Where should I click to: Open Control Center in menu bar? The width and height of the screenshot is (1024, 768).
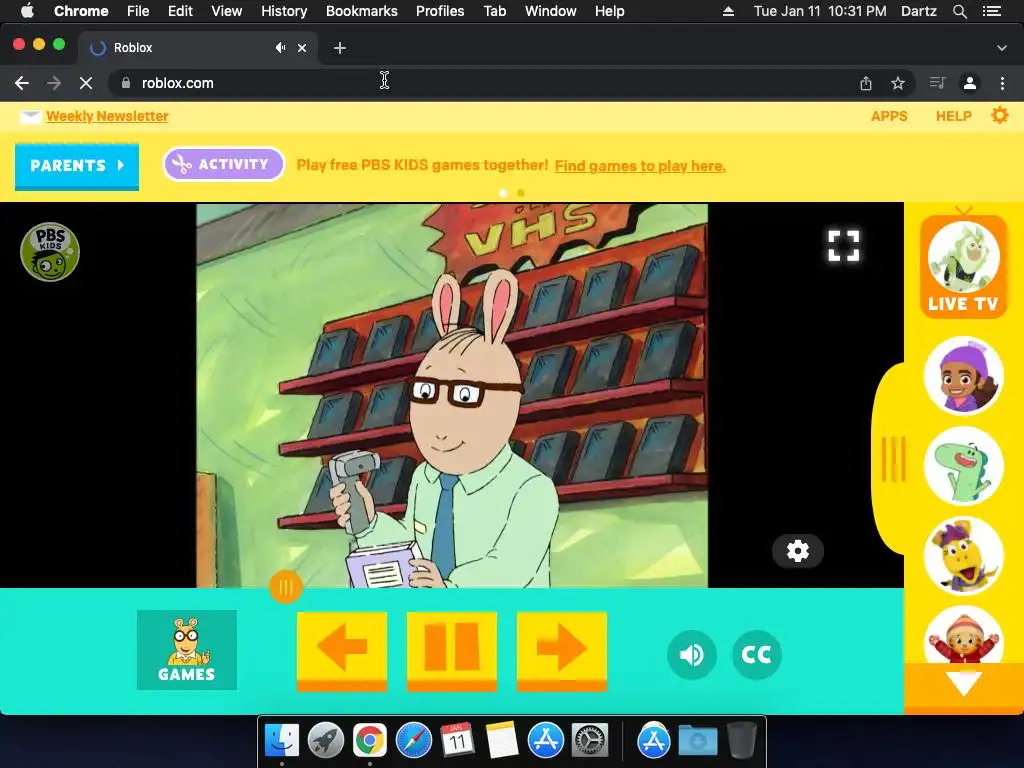pos(992,11)
